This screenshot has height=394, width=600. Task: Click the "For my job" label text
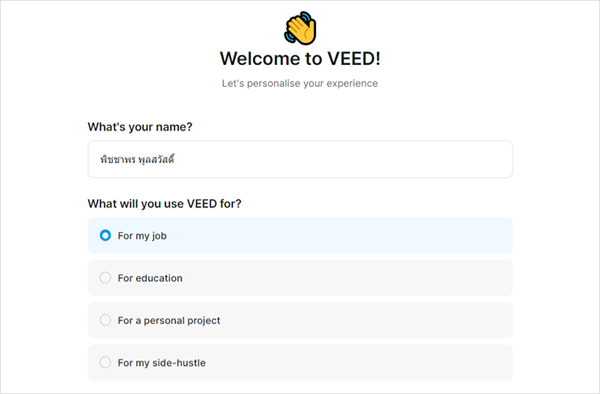142,236
